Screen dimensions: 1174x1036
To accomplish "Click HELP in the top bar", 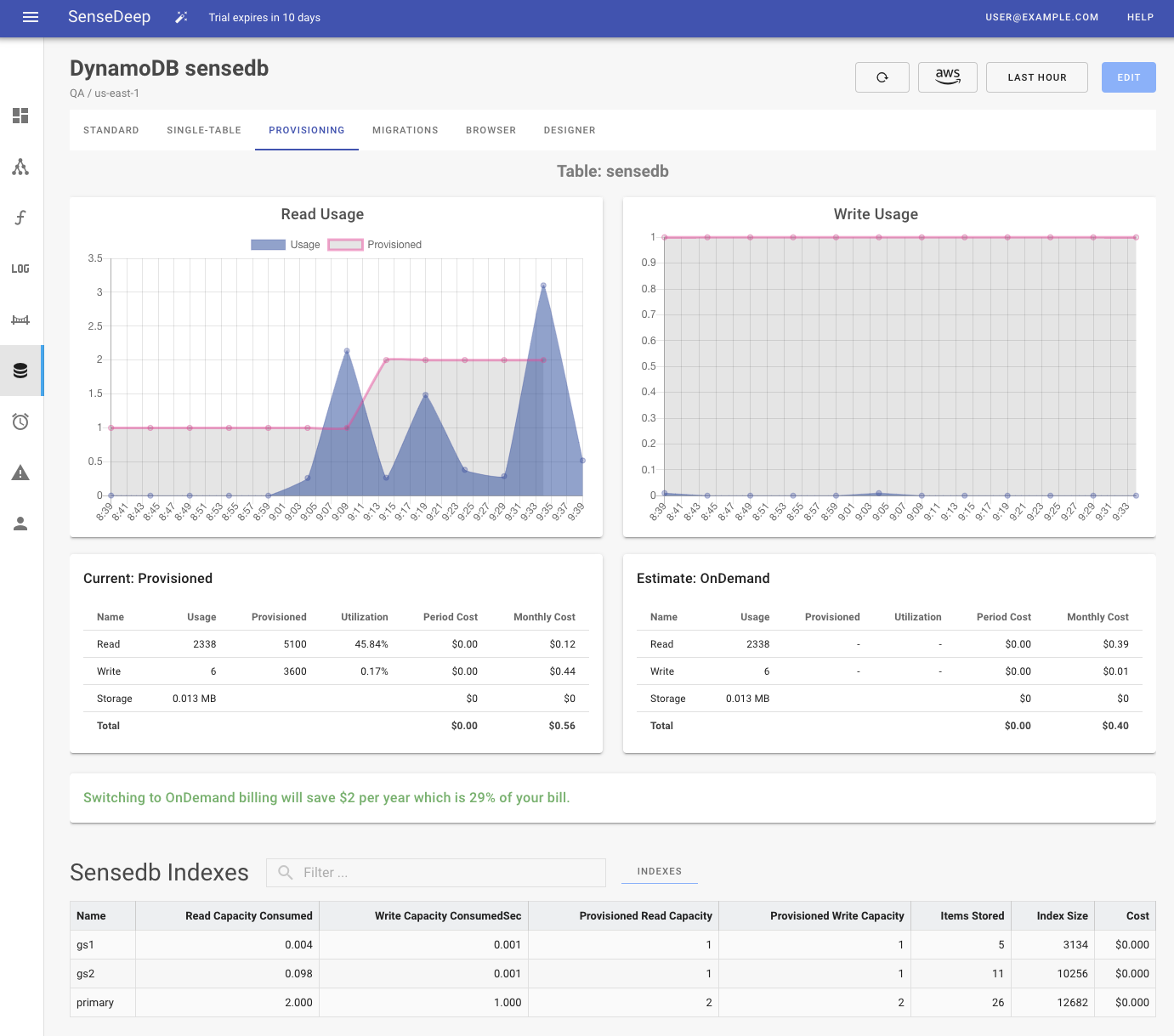I will coord(1140,17).
